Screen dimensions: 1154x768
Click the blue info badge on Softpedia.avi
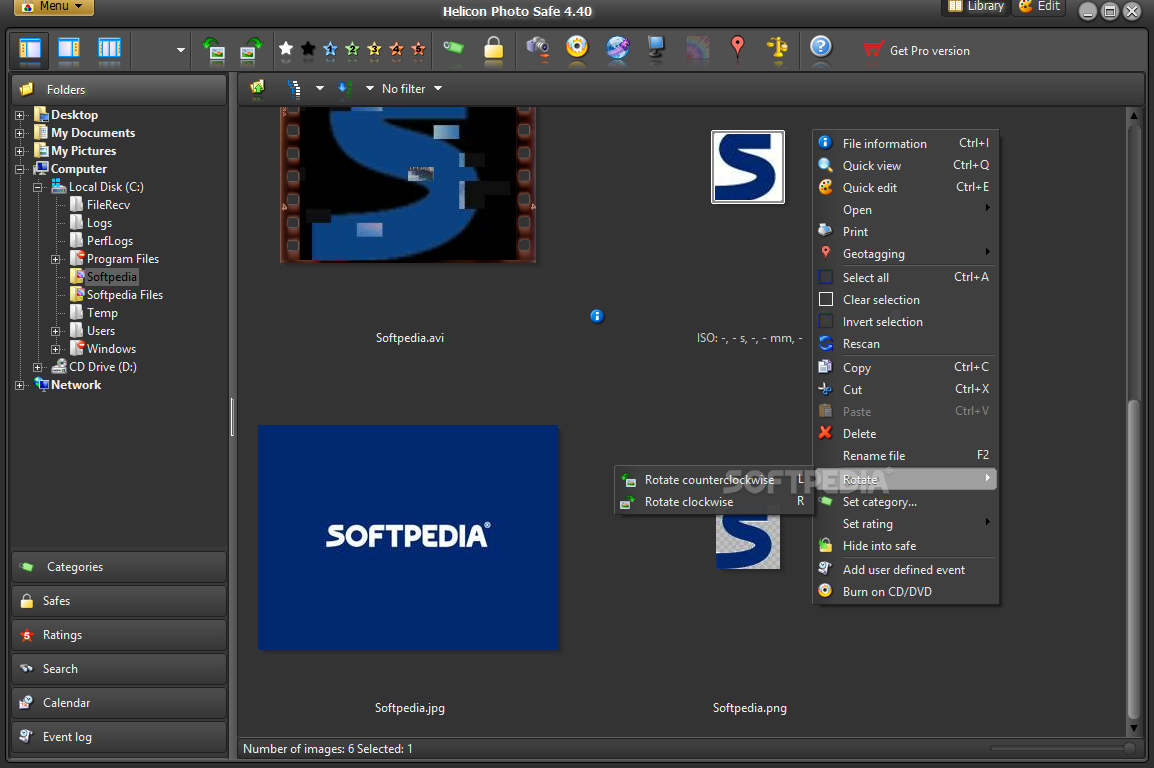597,316
